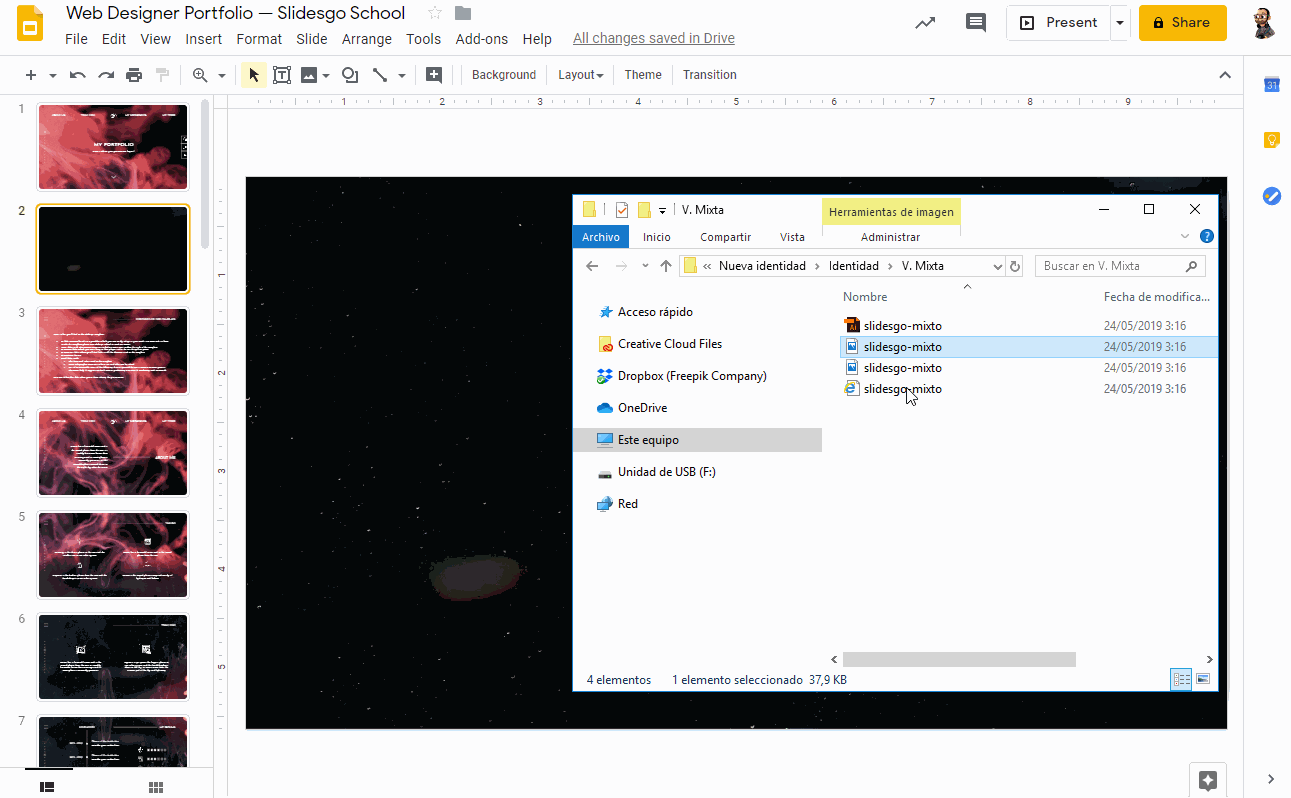Click the Insert image icon
The width and height of the screenshot is (1291, 798).
pos(309,75)
